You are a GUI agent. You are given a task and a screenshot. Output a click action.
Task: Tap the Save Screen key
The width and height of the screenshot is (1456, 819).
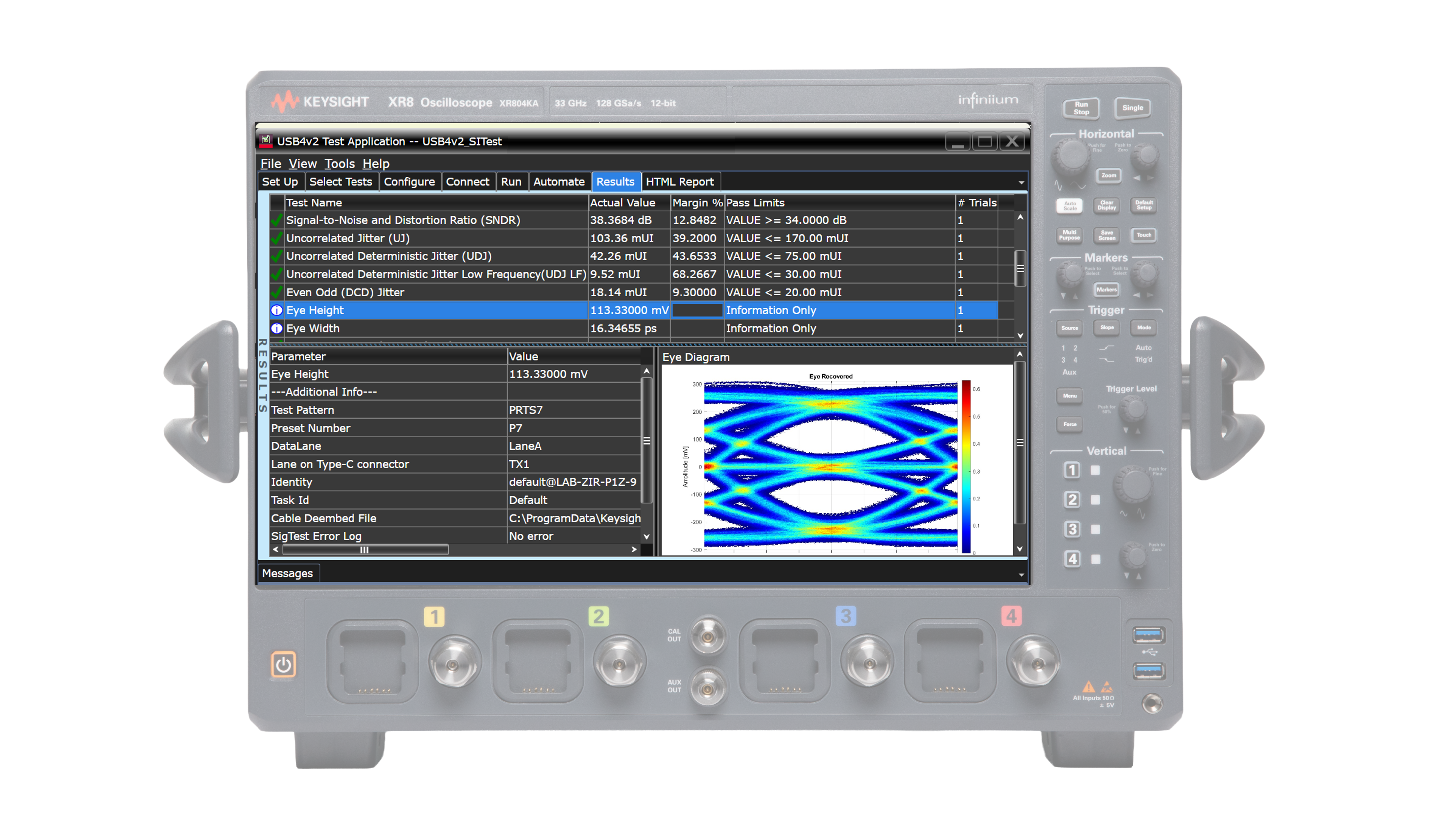(x=1107, y=235)
